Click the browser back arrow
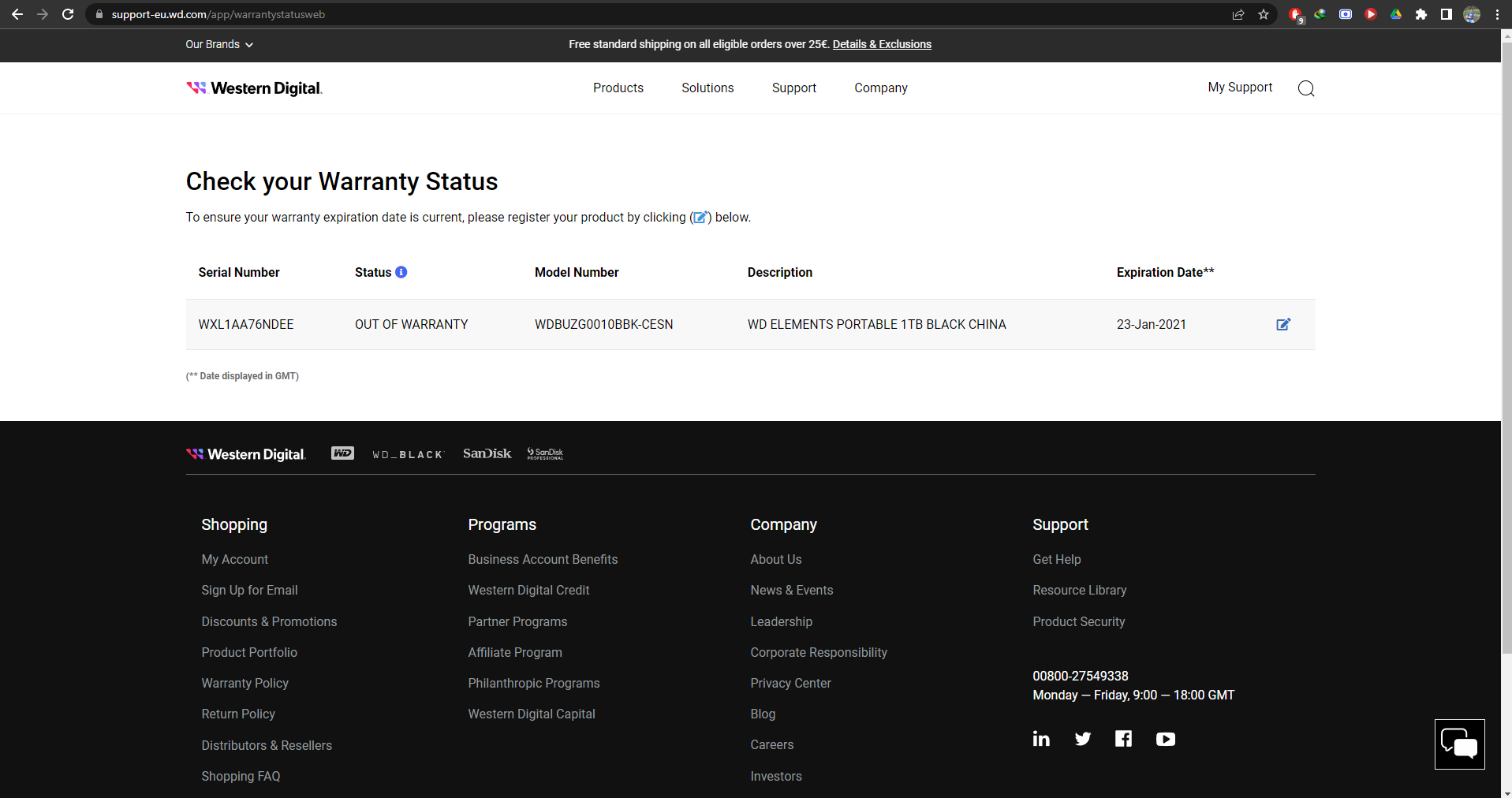The image size is (1512, 798). (x=17, y=14)
